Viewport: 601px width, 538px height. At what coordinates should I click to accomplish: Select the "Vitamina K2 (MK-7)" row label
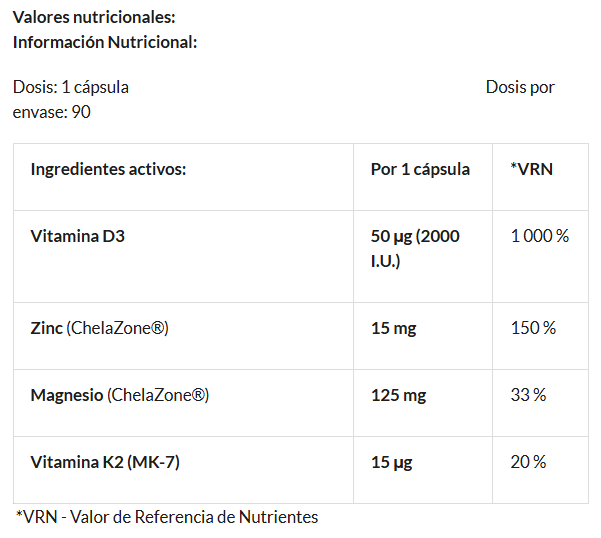106,462
